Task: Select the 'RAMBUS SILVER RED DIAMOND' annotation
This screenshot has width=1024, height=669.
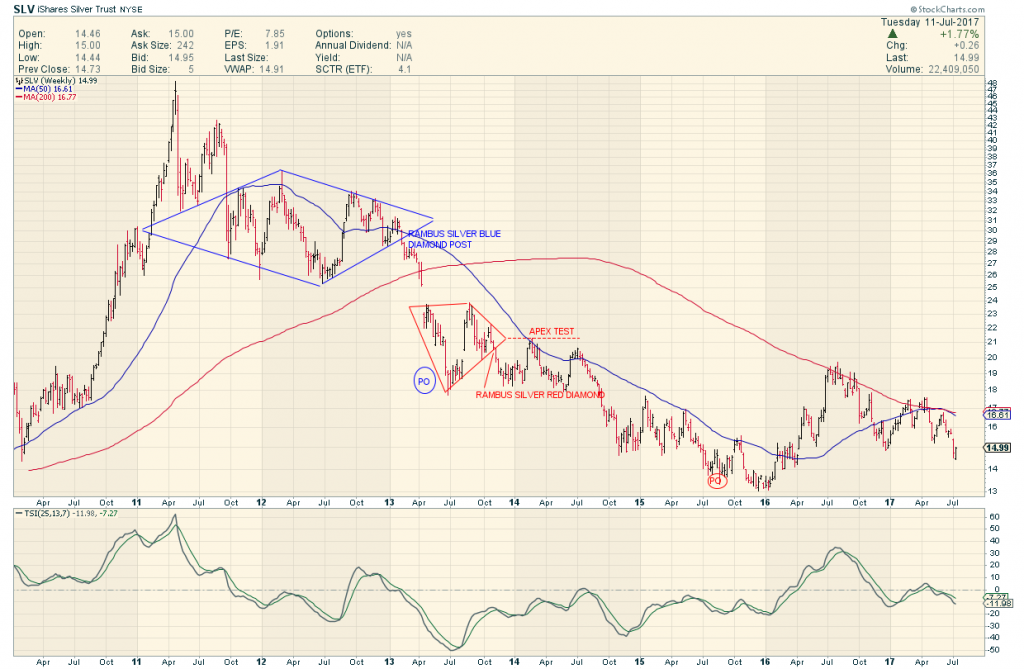Action: point(540,395)
